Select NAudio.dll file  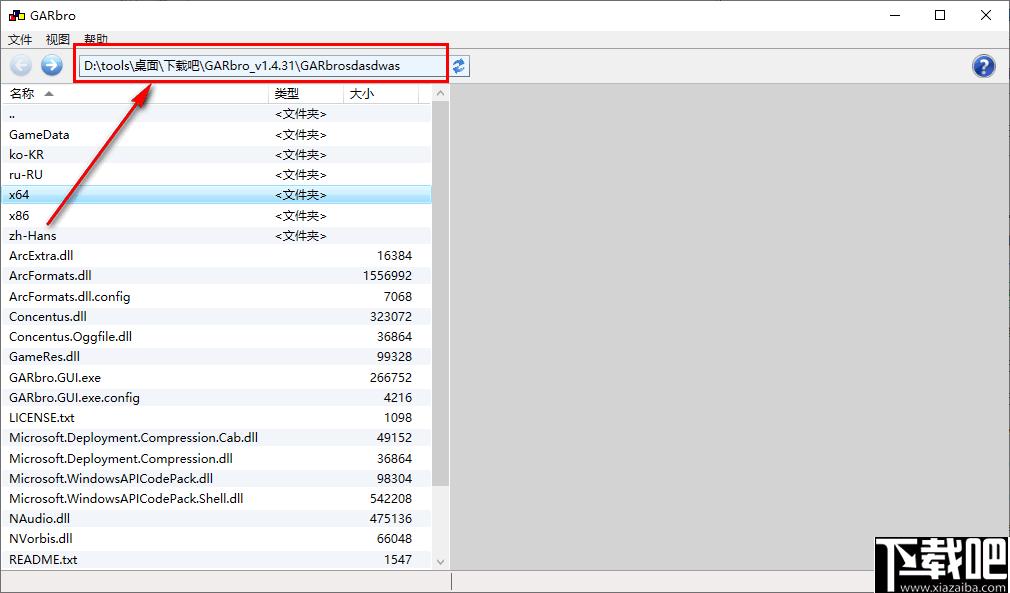pyautogui.click(x=215, y=518)
